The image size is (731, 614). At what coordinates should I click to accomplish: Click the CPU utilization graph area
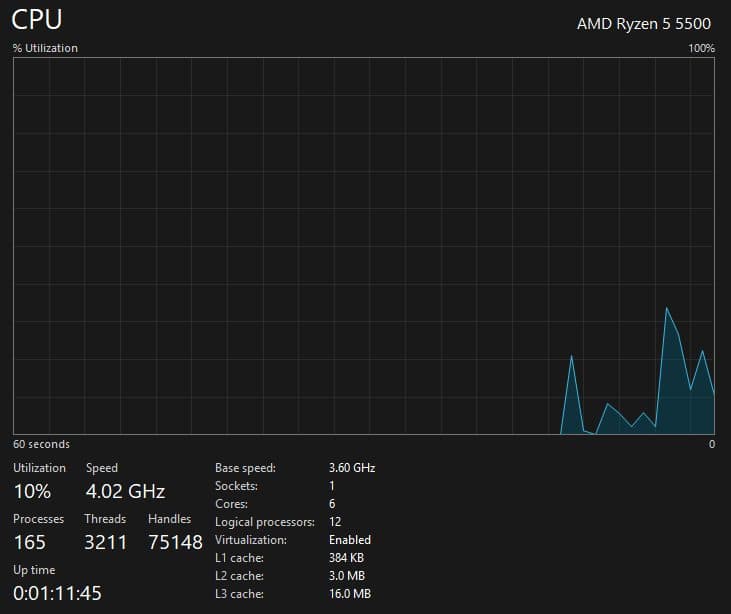pyautogui.click(x=364, y=246)
